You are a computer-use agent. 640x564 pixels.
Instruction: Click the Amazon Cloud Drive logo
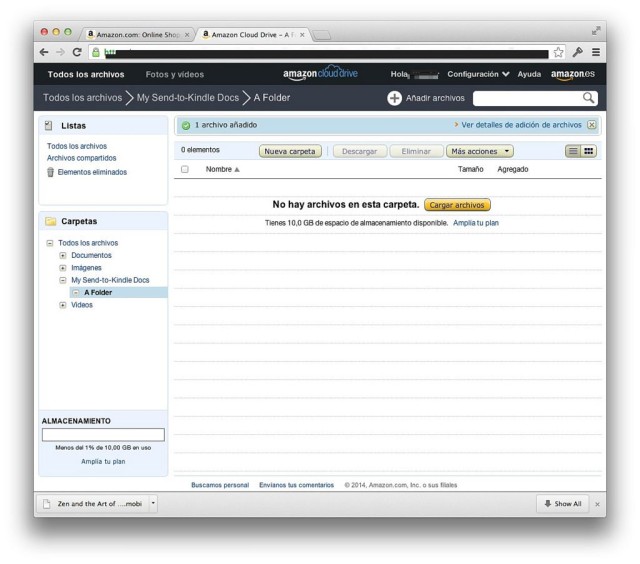pyautogui.click(x=320, y=74)
